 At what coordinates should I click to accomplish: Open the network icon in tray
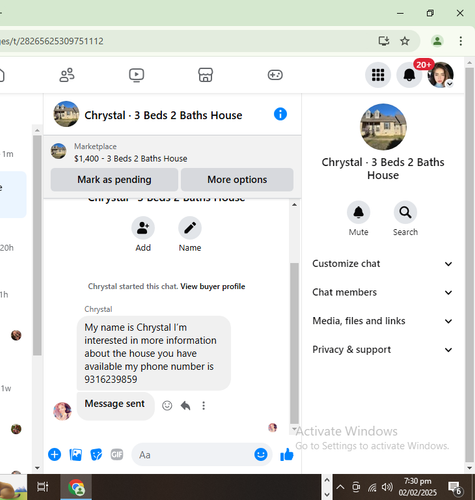point(372,487)
